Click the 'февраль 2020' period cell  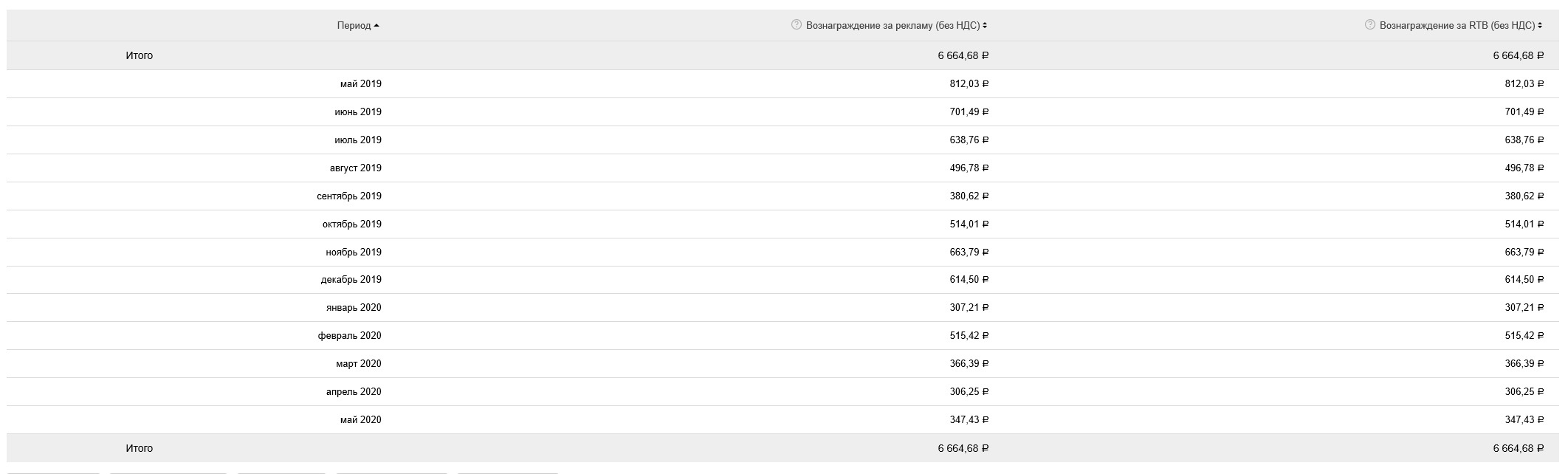click(x=349, y=336)
